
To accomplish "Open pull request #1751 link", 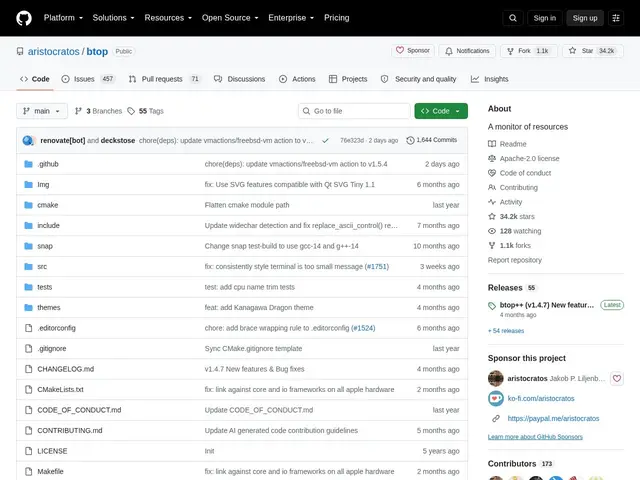I will point(376,267).
